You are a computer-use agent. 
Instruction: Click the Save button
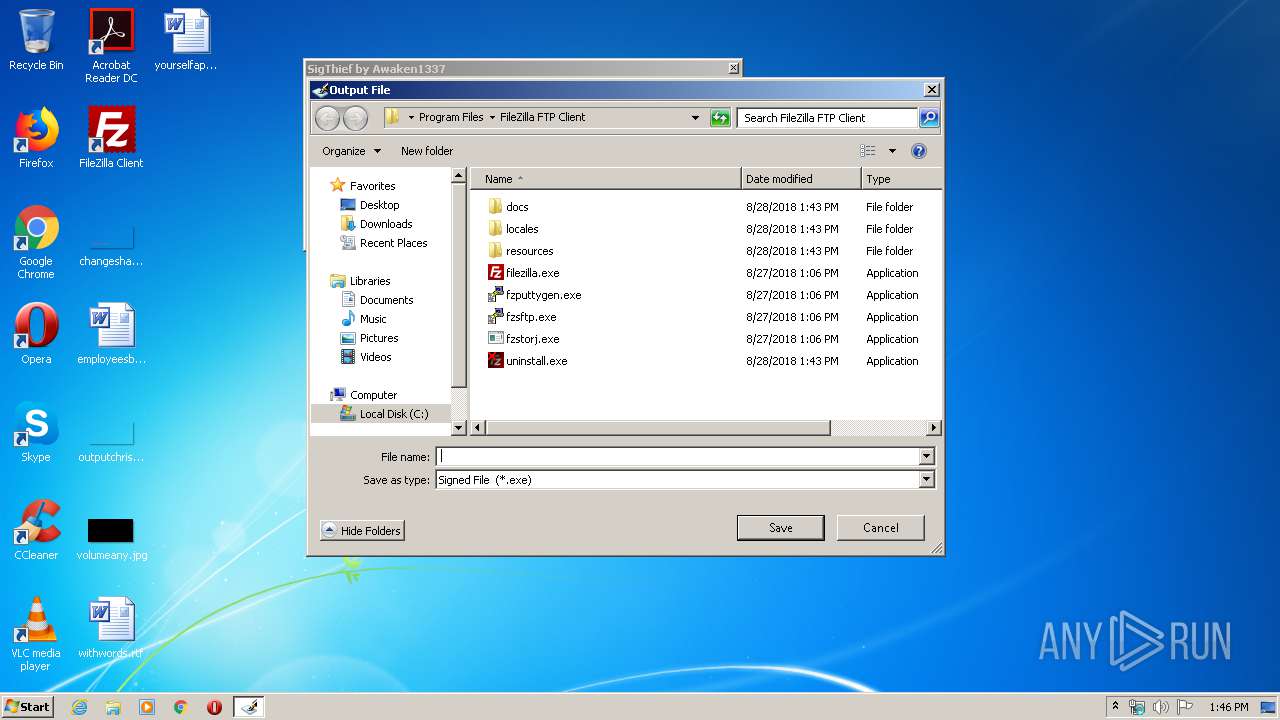pos(780,528)
